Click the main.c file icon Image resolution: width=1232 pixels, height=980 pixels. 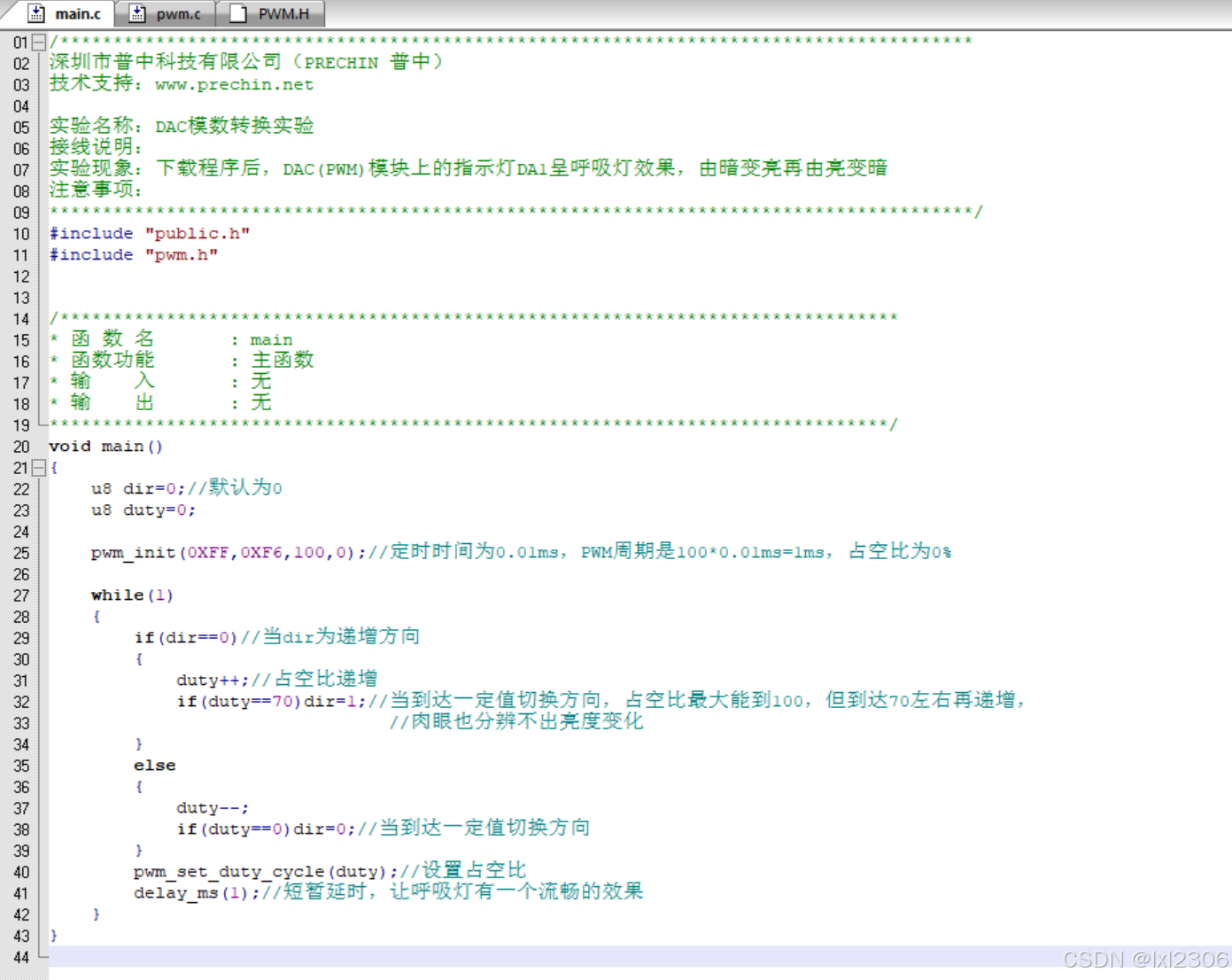[x=36, y=14]
